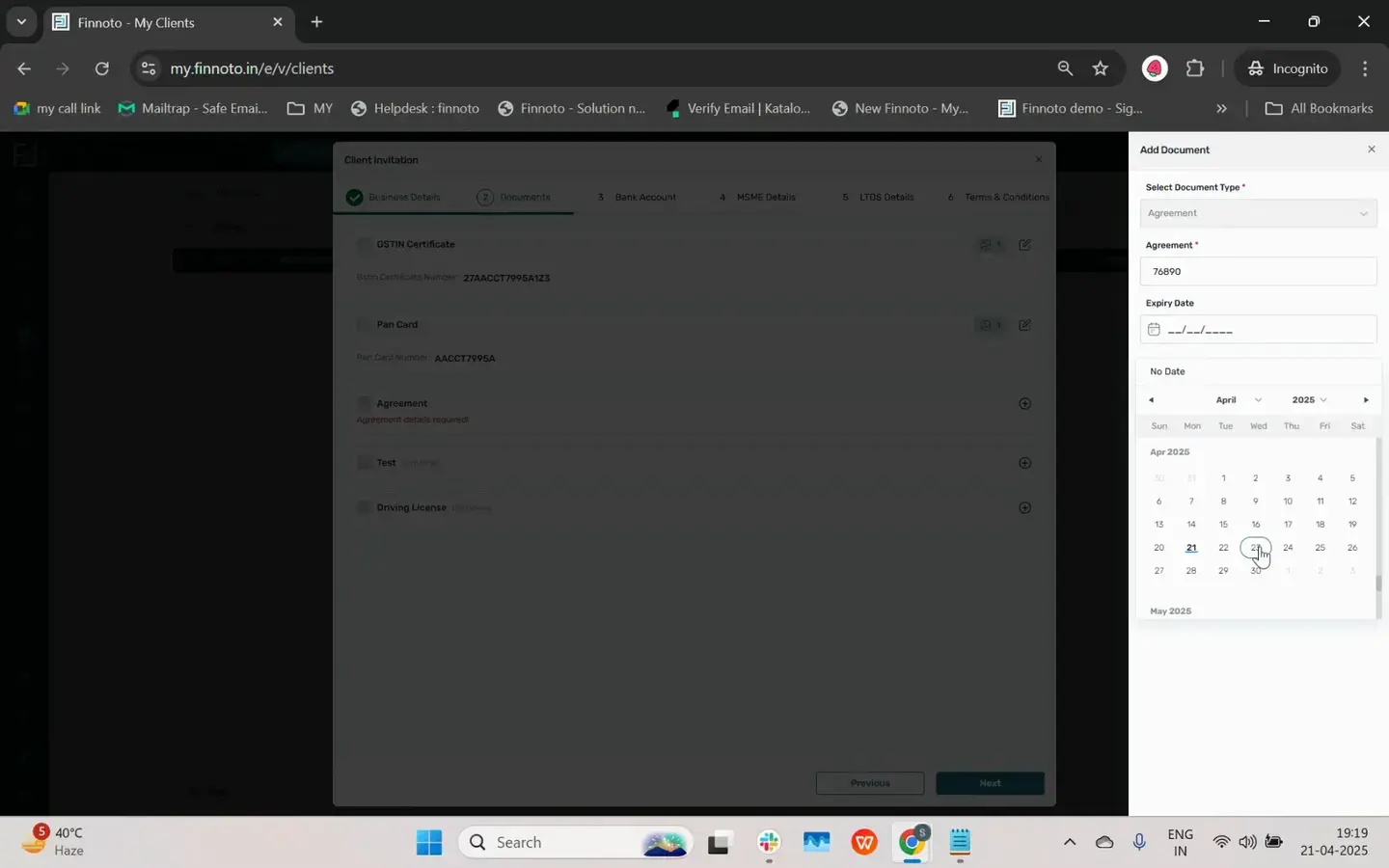Click the add icon for Agreement row
Screen dimensions: 1389x868
pos(1025,404)
